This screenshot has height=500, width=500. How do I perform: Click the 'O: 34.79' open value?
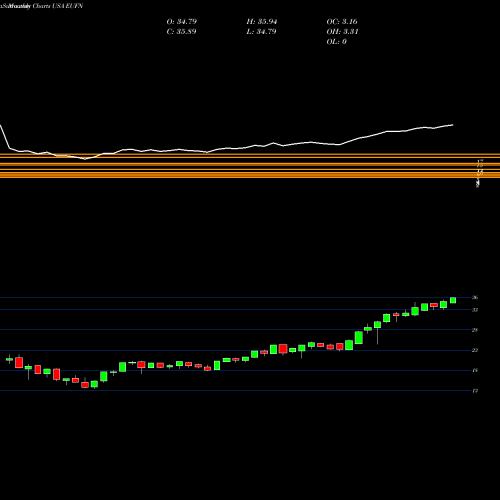(182, 22)
